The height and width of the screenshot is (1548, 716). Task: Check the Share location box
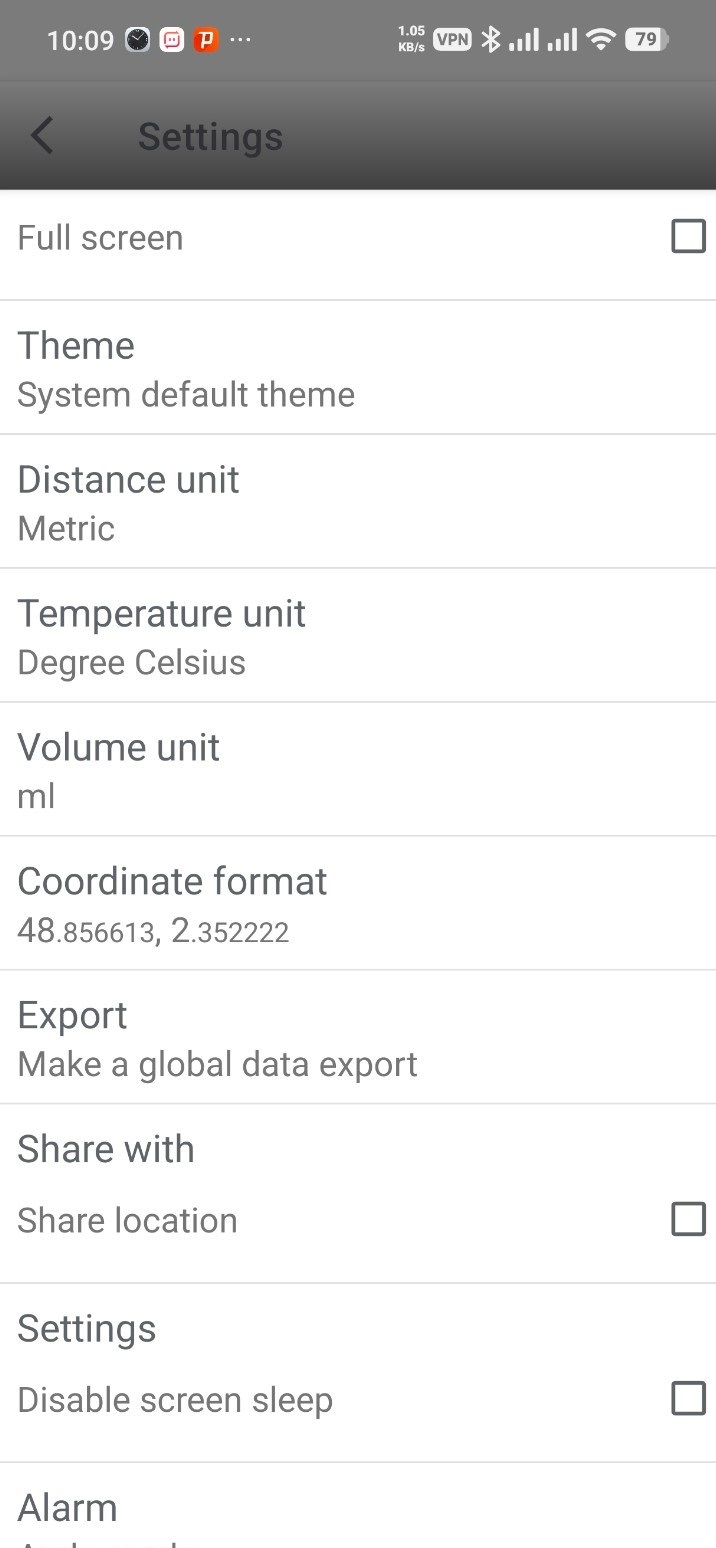[x=688, y=1219]
